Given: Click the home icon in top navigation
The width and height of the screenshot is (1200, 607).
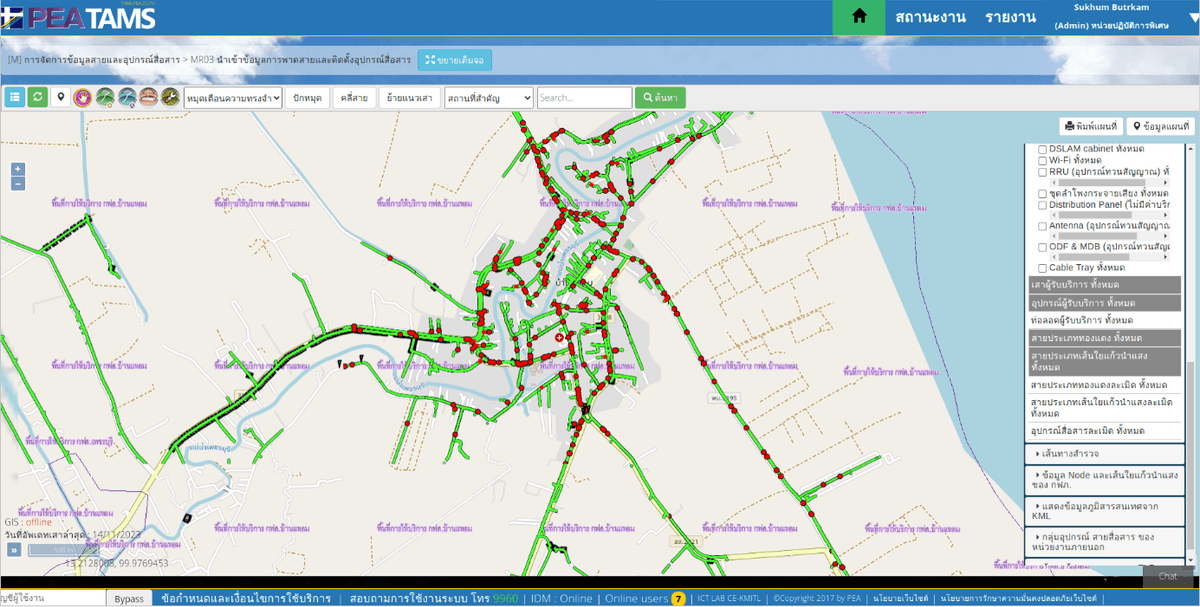Looking at the screenshot, I should coord(859,17).
